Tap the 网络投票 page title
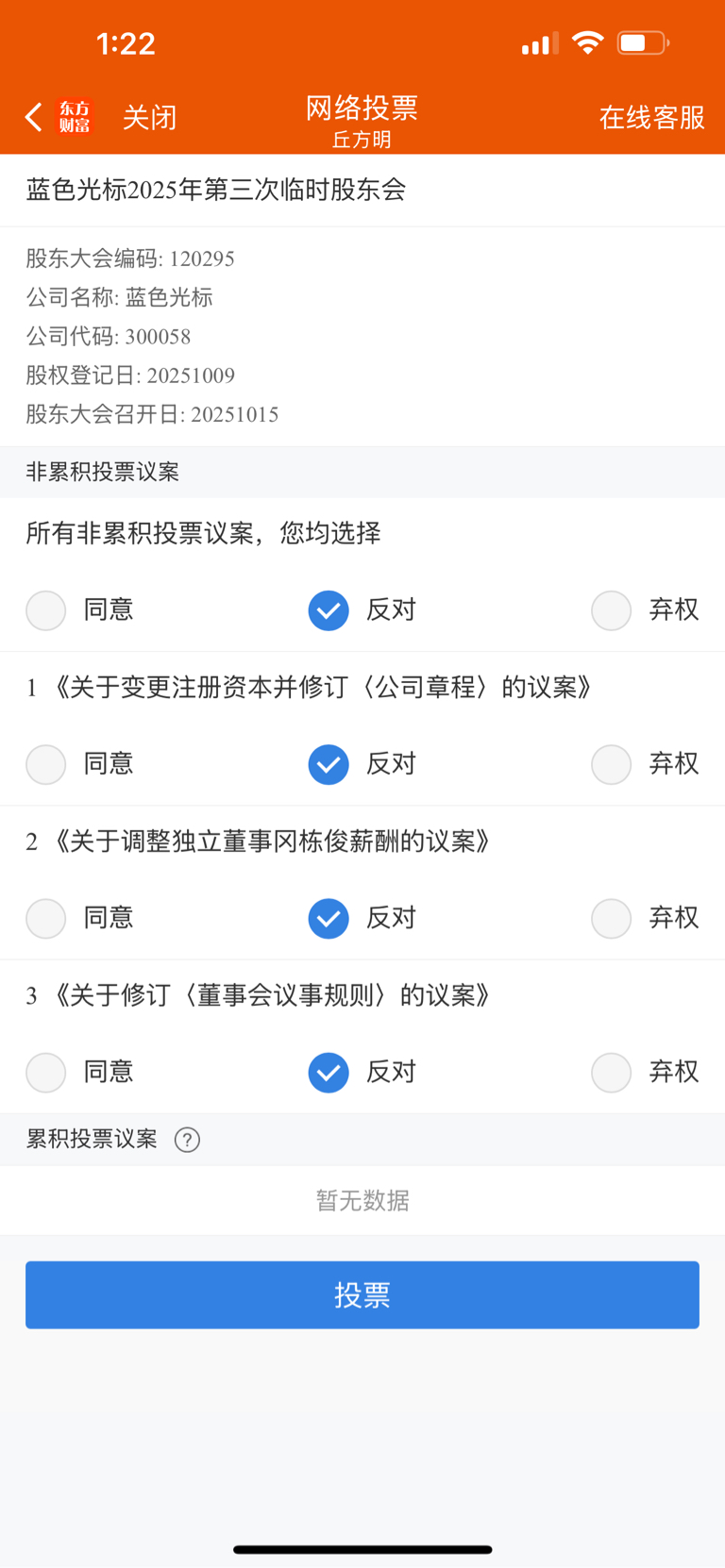Image resolution: width=725 pixels, height=1568 pixels. coord(362,108)
